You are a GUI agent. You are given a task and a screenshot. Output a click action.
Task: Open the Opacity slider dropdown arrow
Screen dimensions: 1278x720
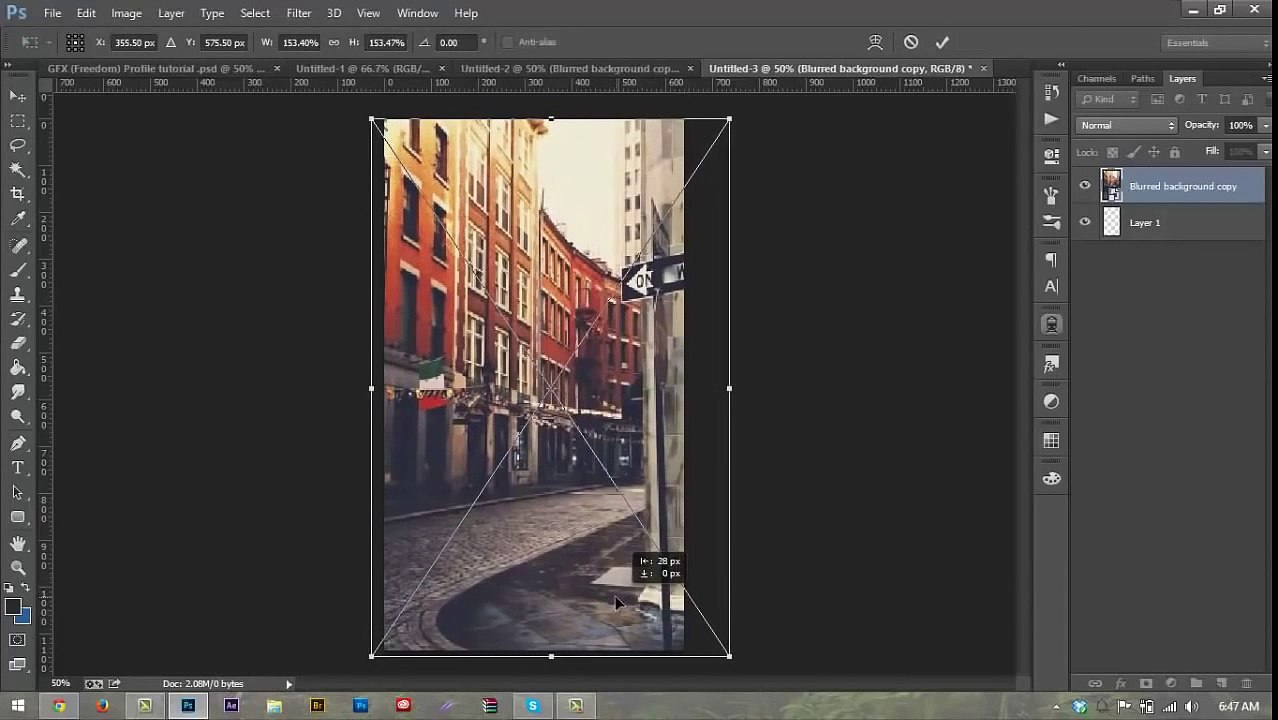[x=1264, y=125]
